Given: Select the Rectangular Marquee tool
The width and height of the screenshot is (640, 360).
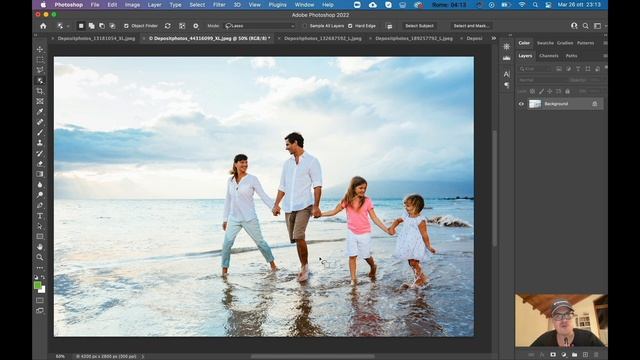Looking at the screenshot, I should (x=40, y=60).
